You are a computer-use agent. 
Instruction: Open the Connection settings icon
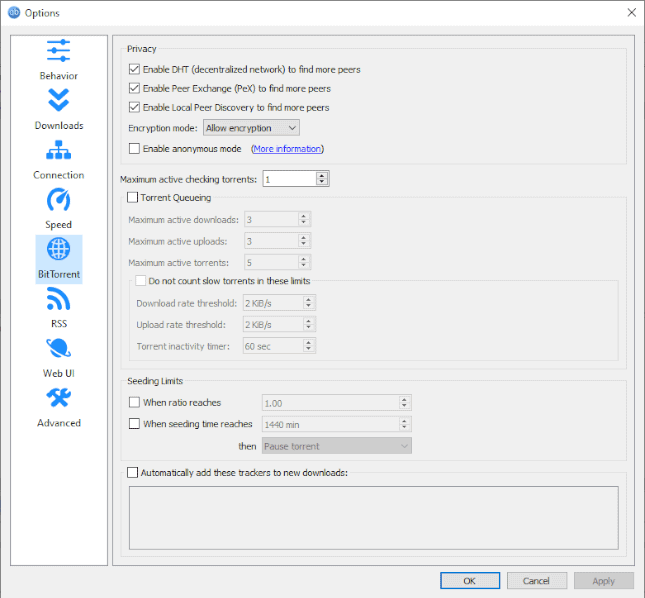pyautogui.click(x=58, y=150)
